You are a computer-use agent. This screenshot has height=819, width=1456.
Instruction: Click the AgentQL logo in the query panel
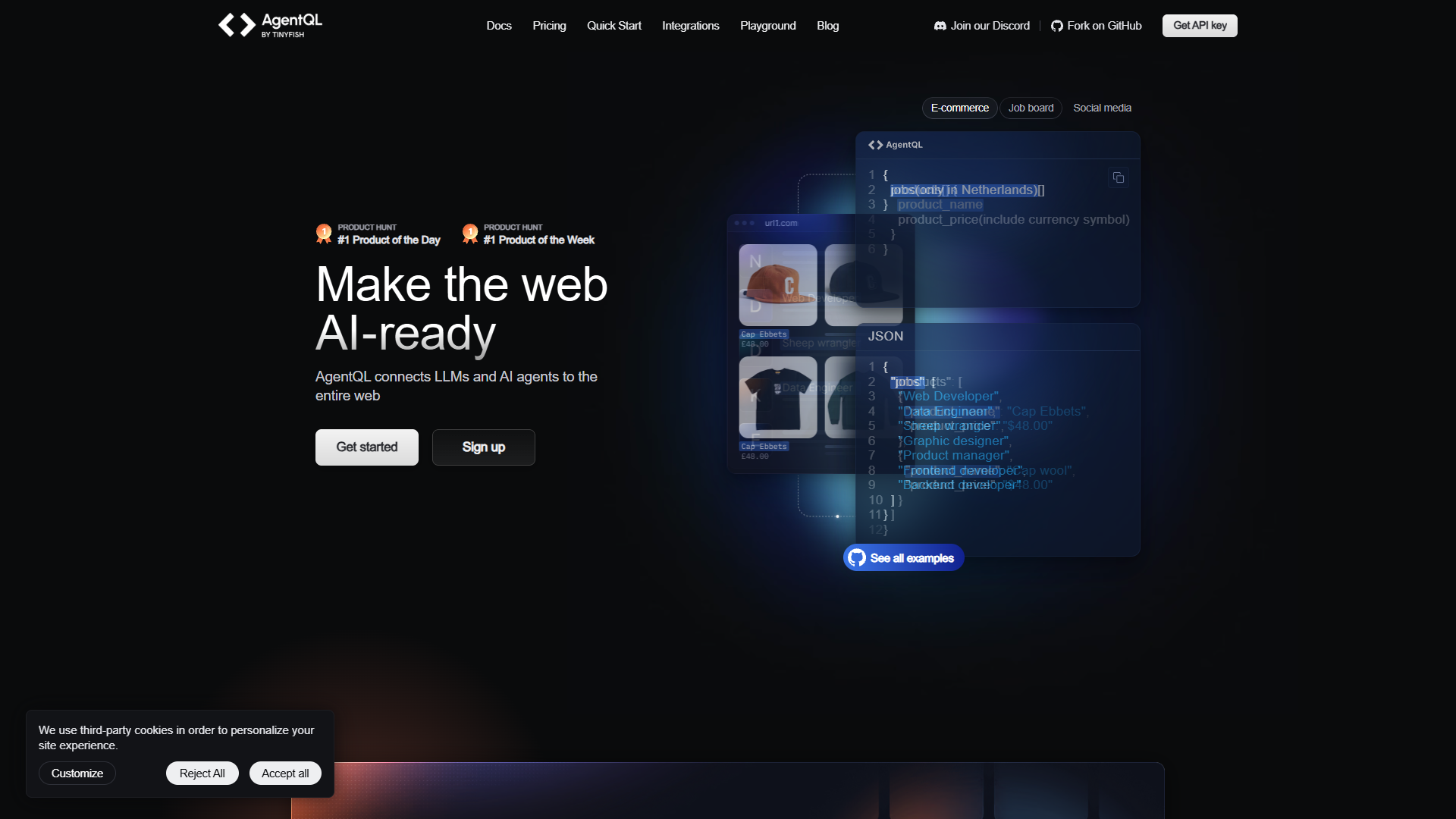click(896, 145)
